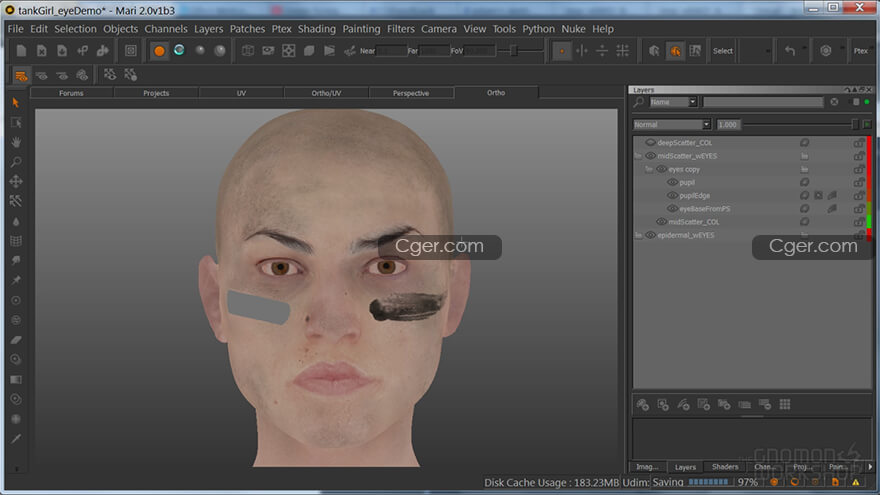
Task: Open the Painting menu
Action: click(361, 29)
